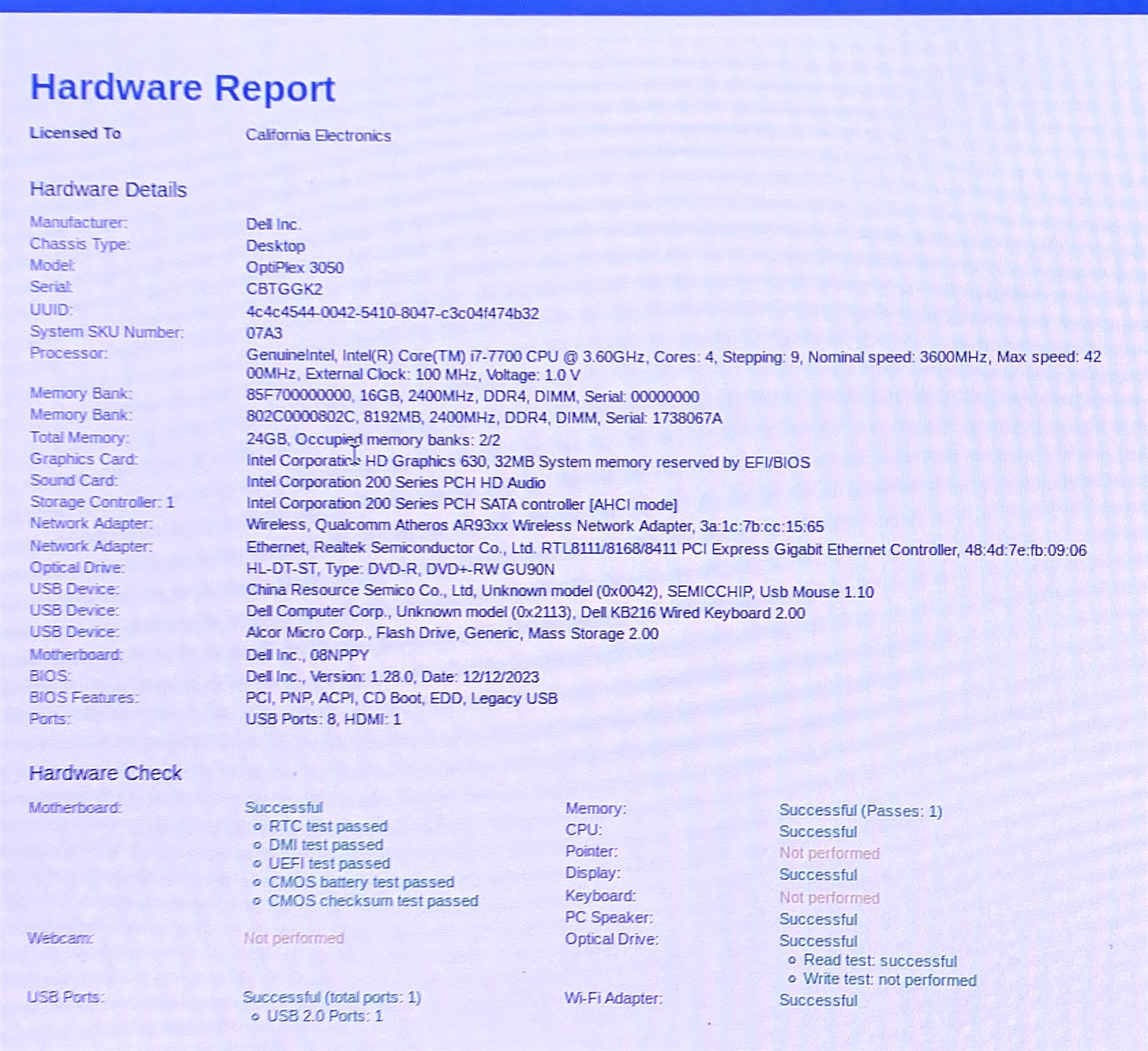Image resolution: width=1148 pixels, height=1051 pixels.
Task: Select the UUID value string
Action: click(x=392, y=313)
